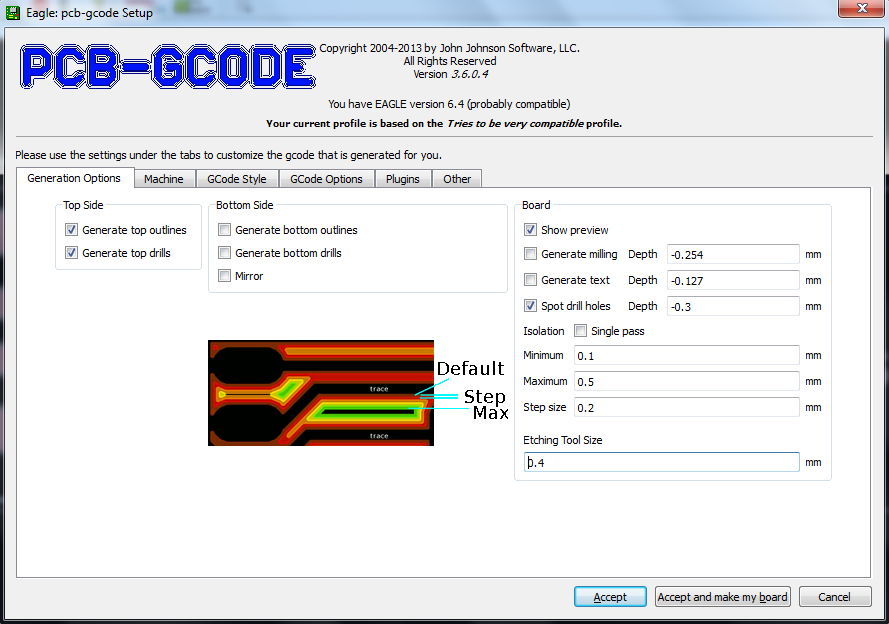Click the 'Minimum' label
The height and width of the screenshot is (624, 889).
tap(543, 355)
